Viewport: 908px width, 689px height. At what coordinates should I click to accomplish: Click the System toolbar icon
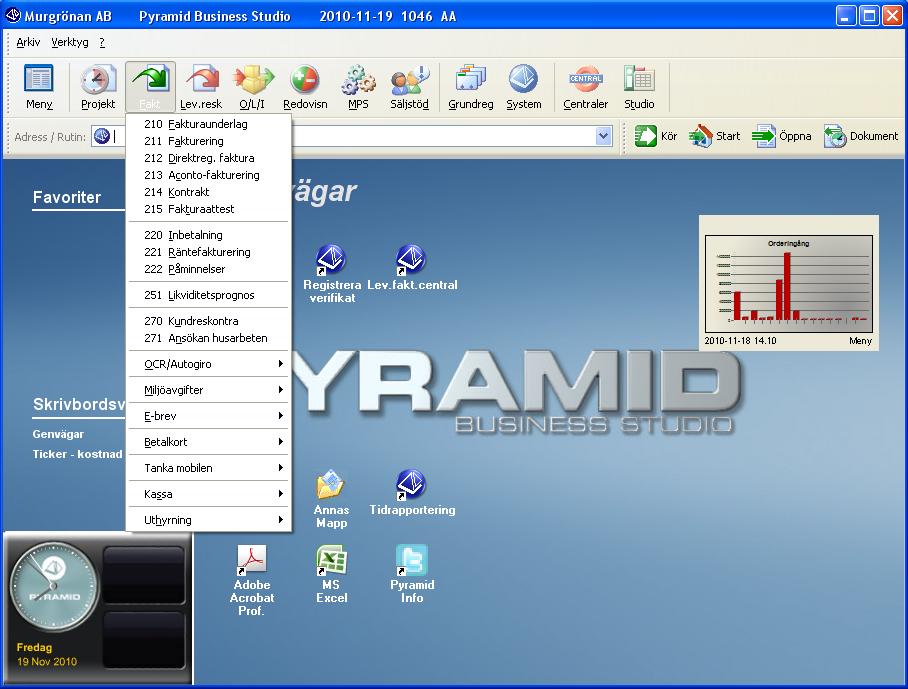coord(523,87)
